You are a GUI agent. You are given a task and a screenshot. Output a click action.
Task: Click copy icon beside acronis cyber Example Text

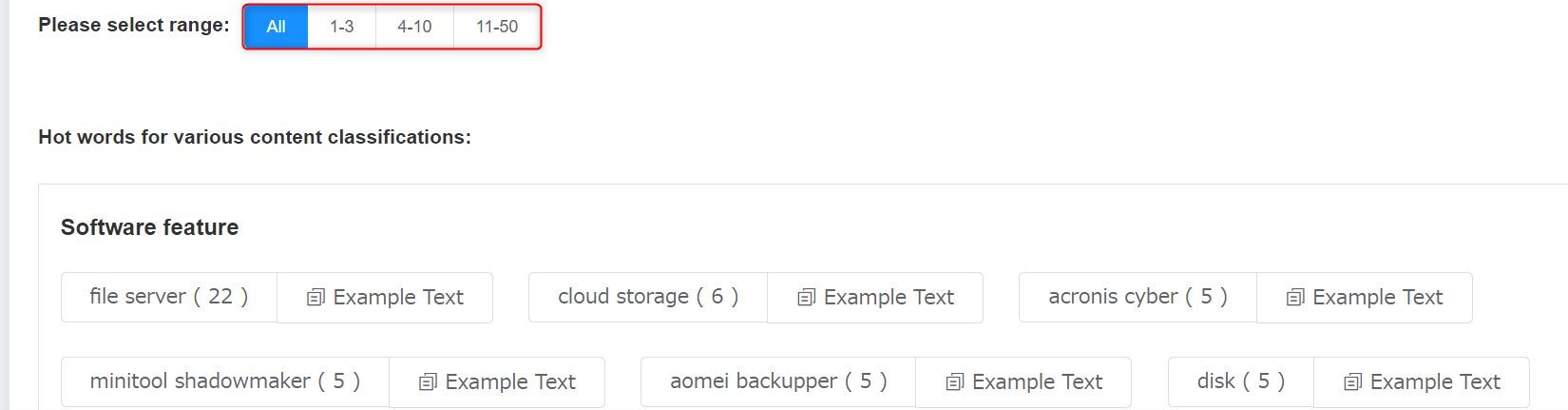pyautogui.click(x=1295, y=298)
